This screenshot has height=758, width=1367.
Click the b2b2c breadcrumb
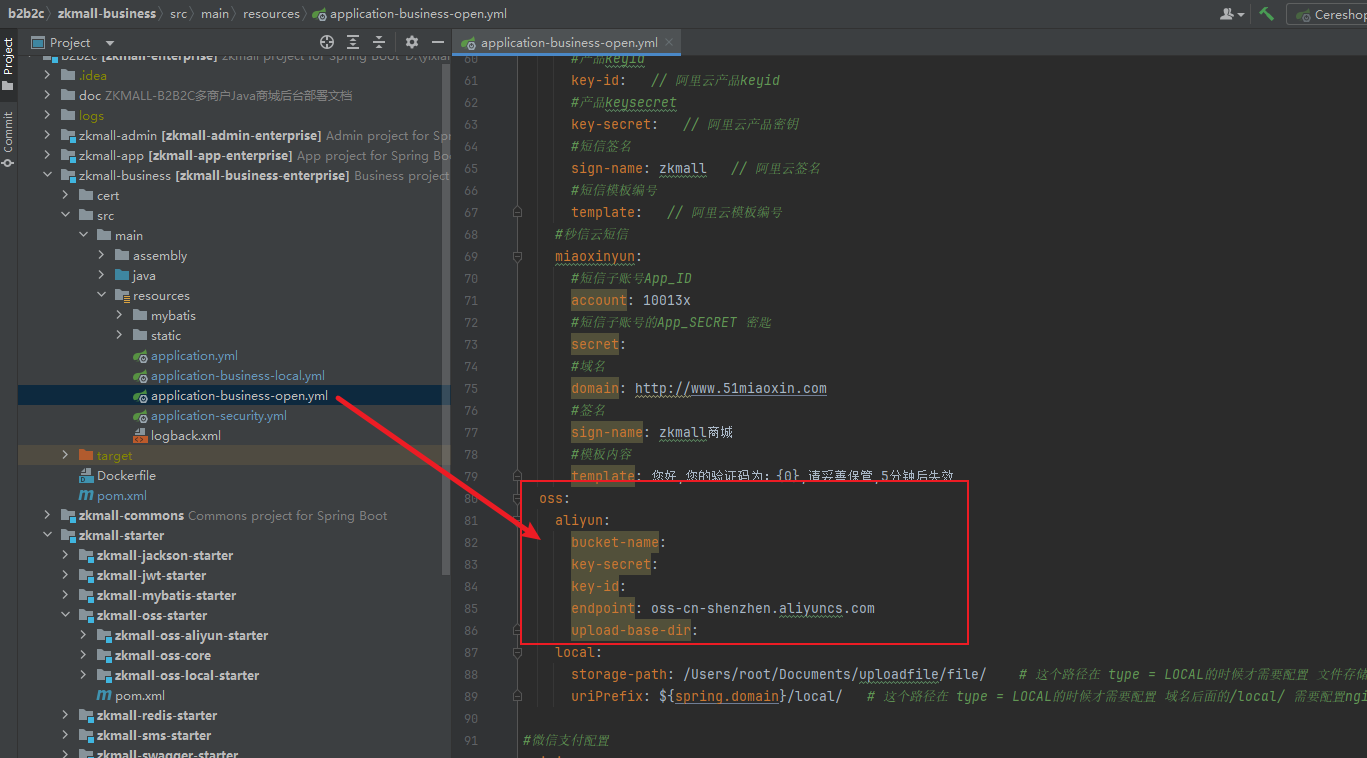point(28,14)
